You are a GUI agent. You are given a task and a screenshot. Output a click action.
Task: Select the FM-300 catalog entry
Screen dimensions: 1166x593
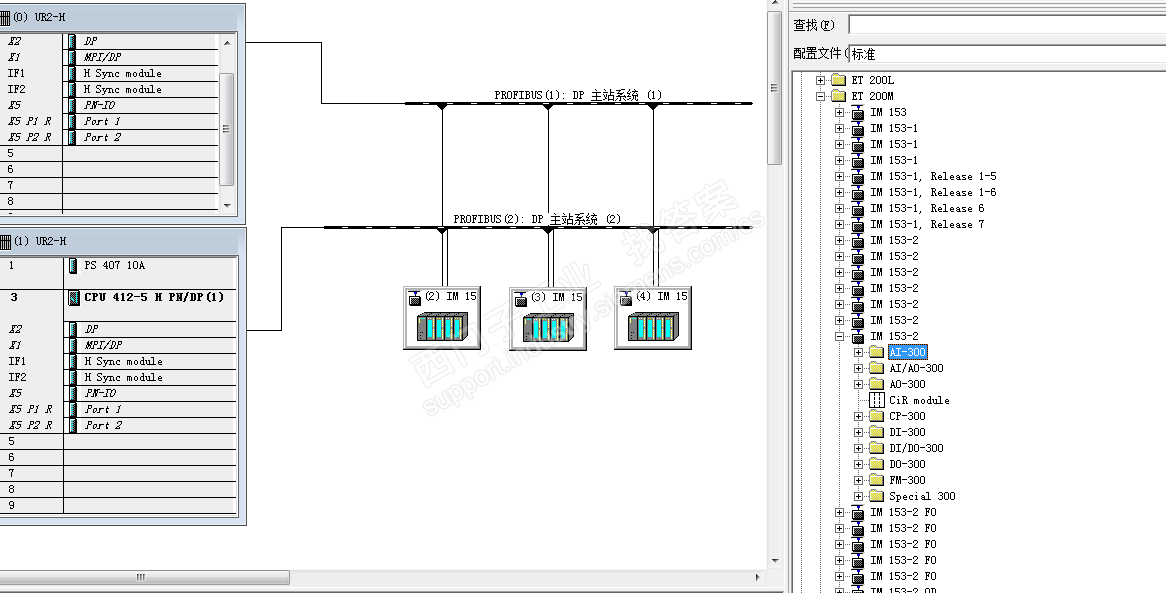(x=907, y=480)
